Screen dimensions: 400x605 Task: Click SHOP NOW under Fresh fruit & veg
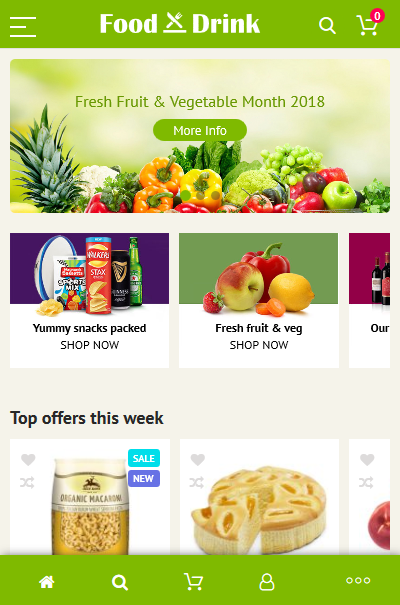[259, 345]
